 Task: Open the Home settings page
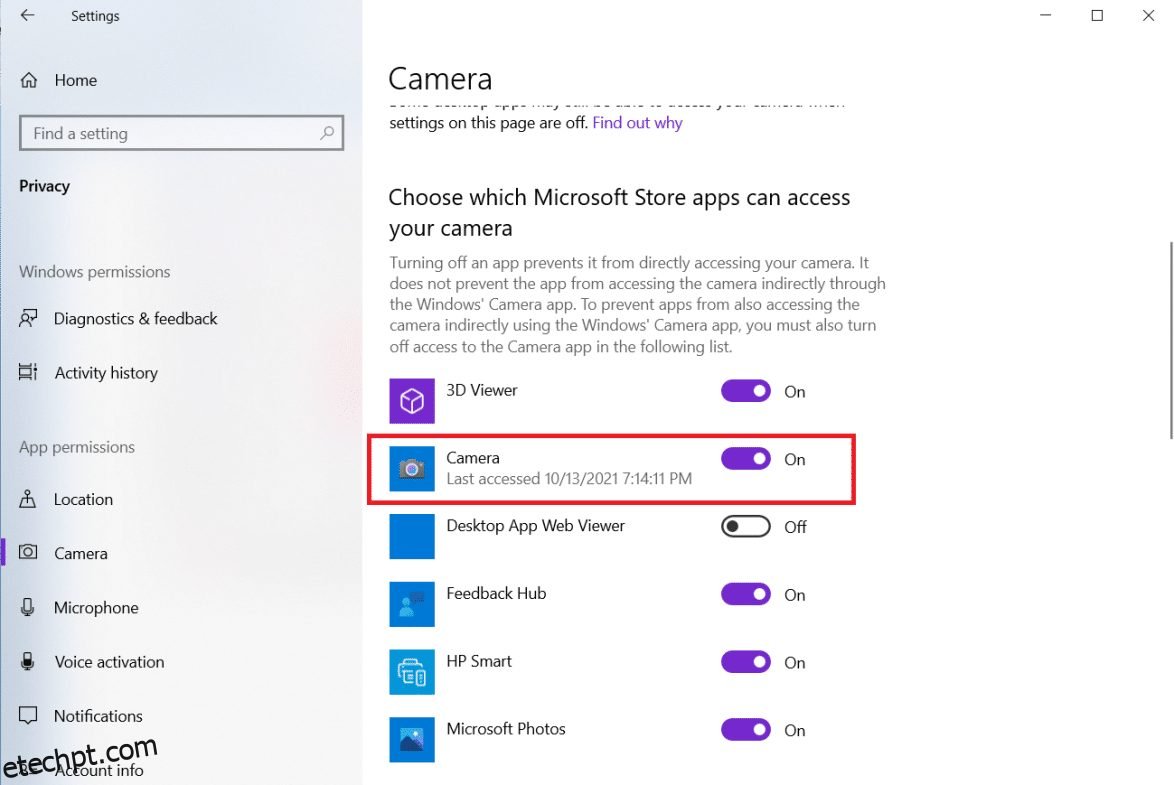(x=76, y=80)
